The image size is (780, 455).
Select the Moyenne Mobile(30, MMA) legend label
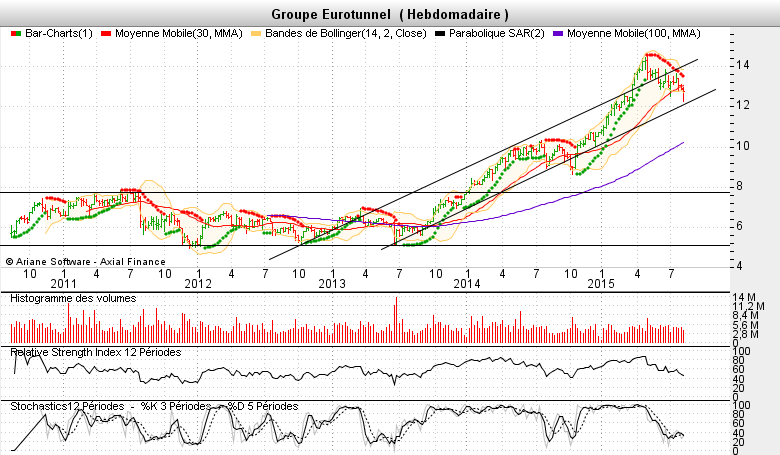(179, 33)
